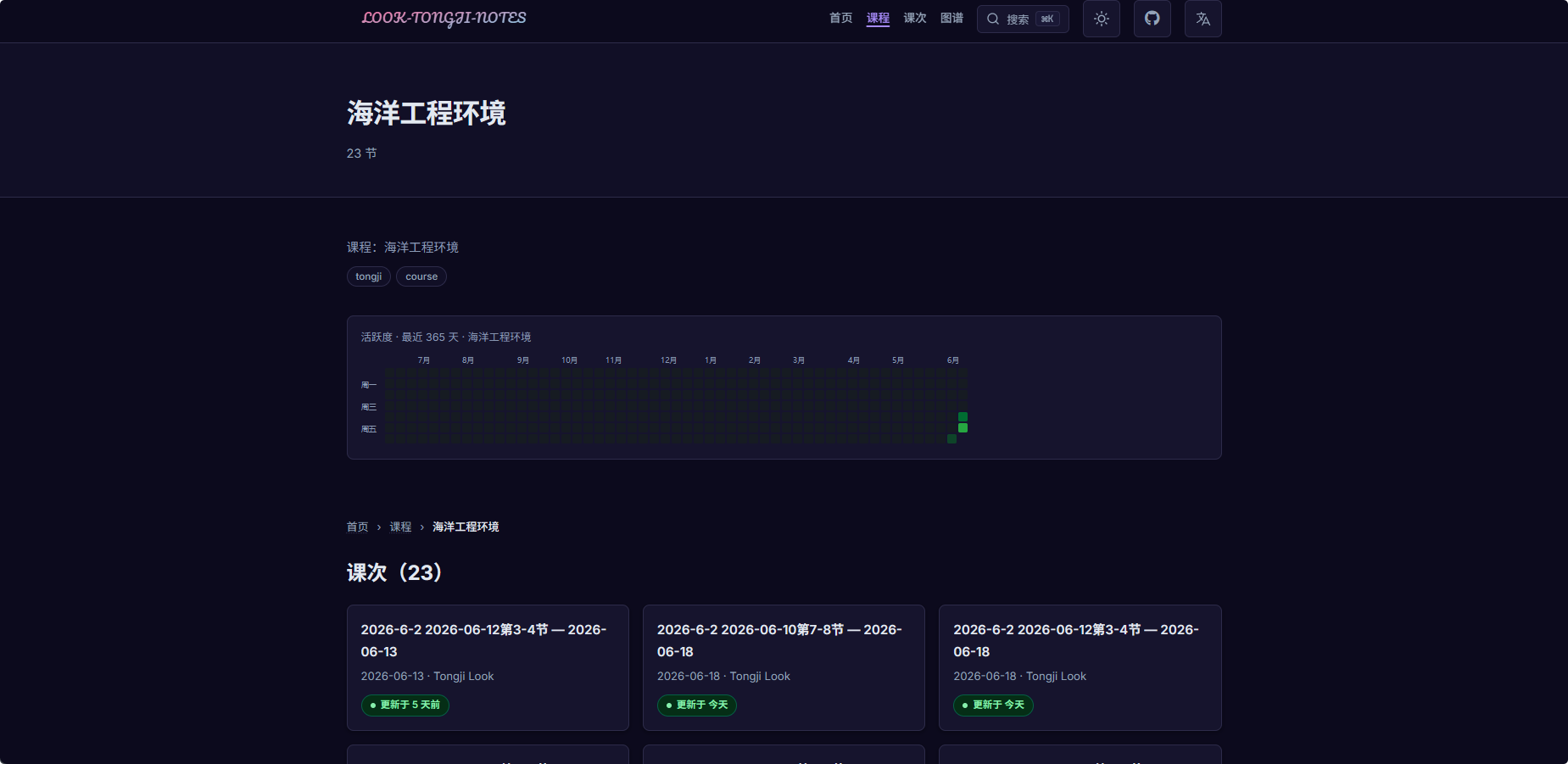This screenshot has width=1568, height=764.
Task: Open lesson card dated 2026-06-13
Action: (488, 667)
